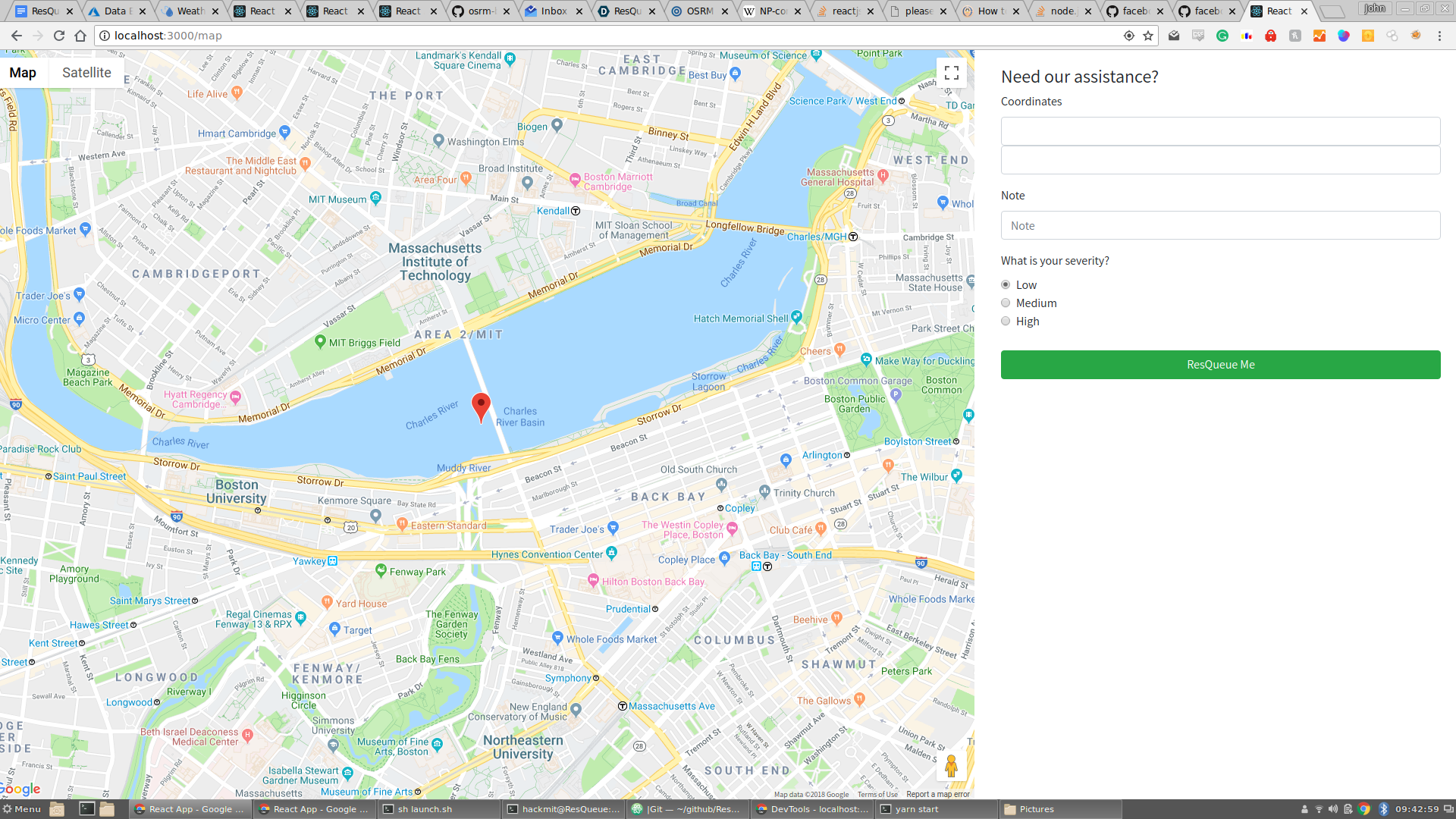Click Report a map error link
The width and height of the screenshot is (1456, 819).
[937, 795]
